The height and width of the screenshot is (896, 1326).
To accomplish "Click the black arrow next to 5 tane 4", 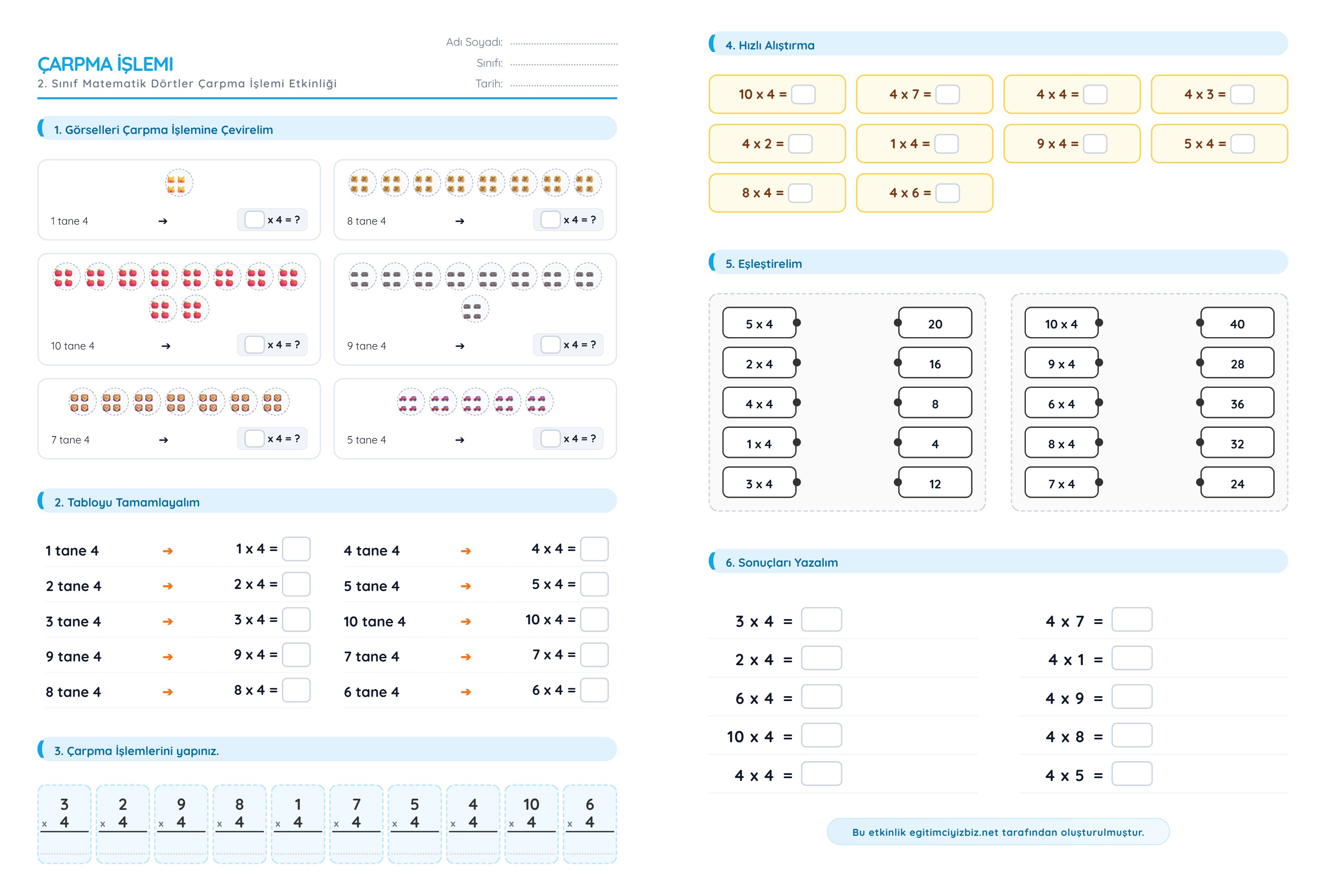I will [460, 440].
